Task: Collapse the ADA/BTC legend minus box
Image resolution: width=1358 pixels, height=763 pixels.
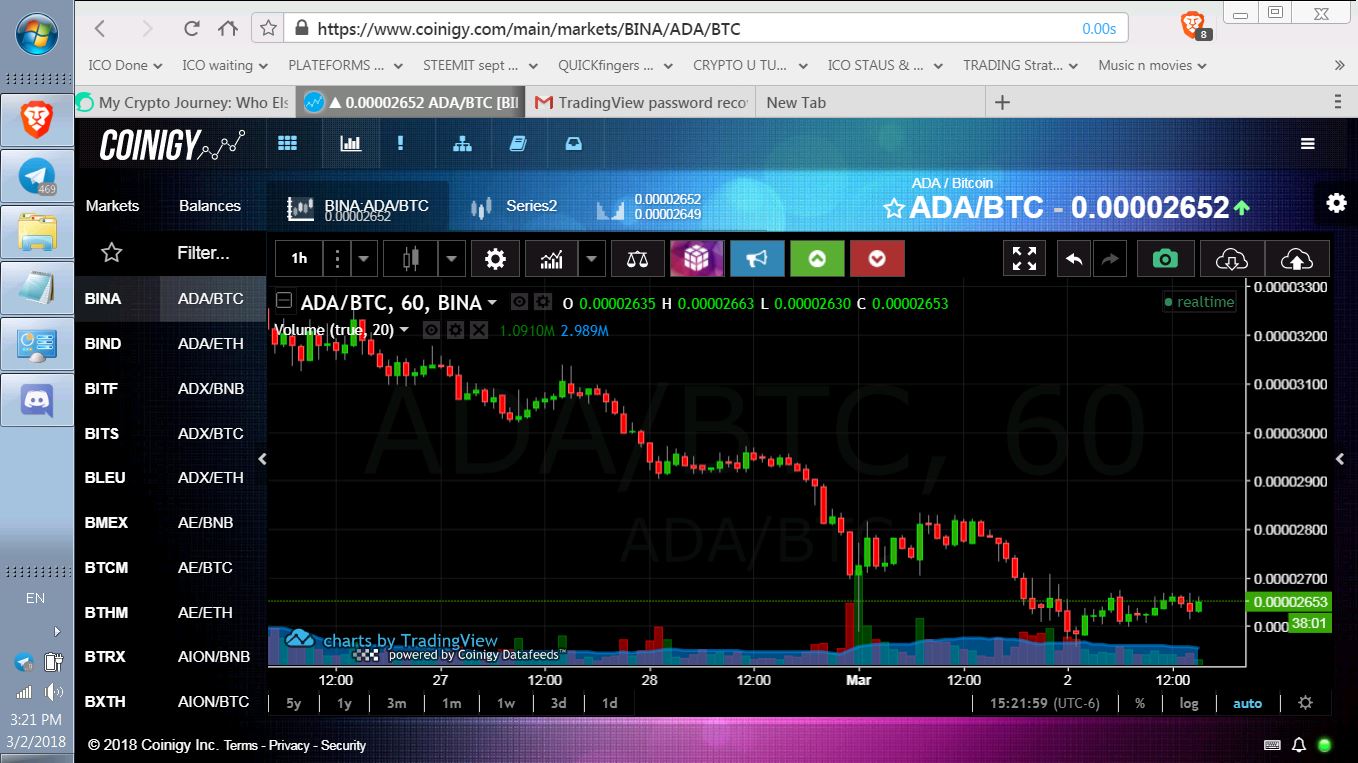Action: coord(284,301)
